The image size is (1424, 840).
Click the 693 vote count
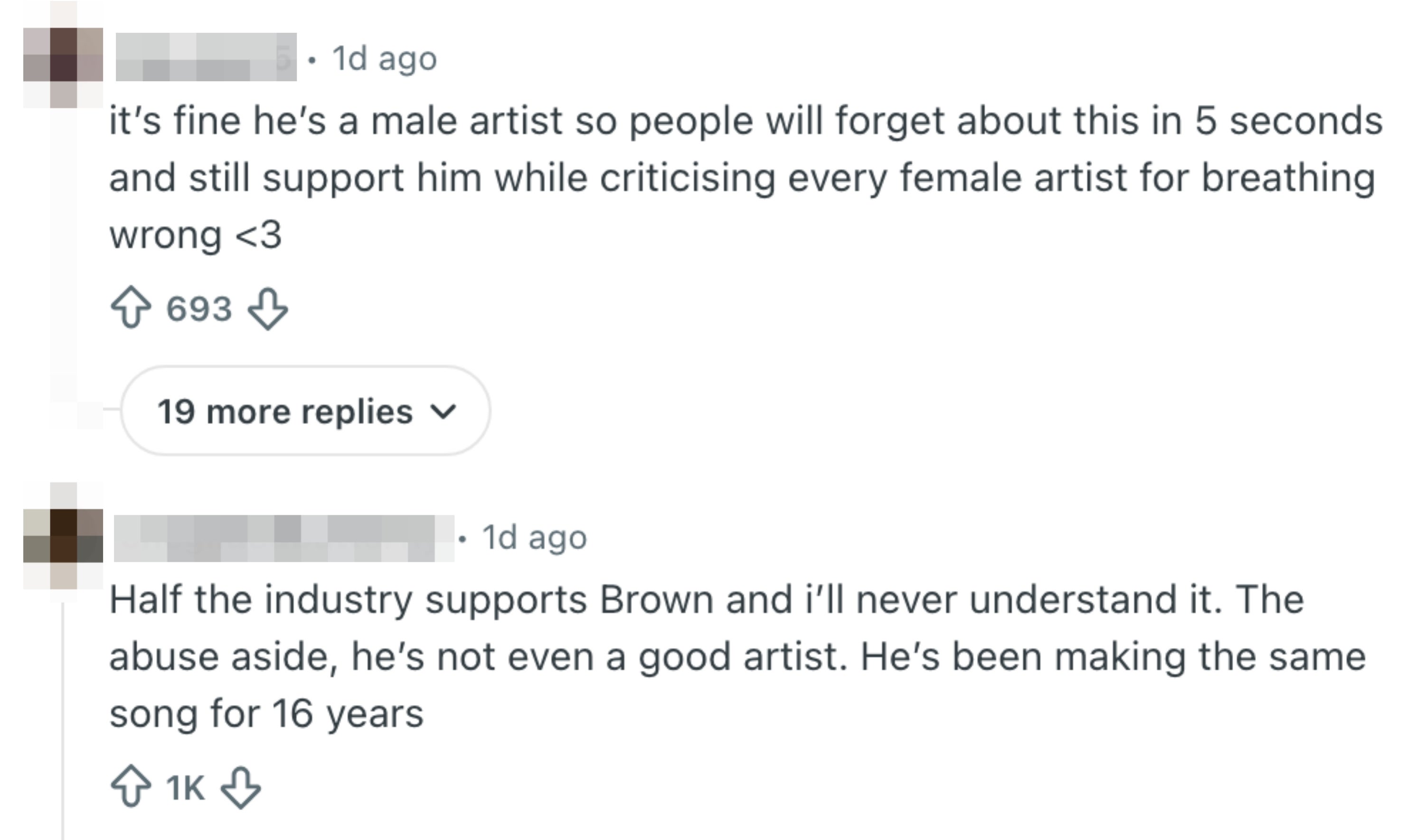pos(199,309)
